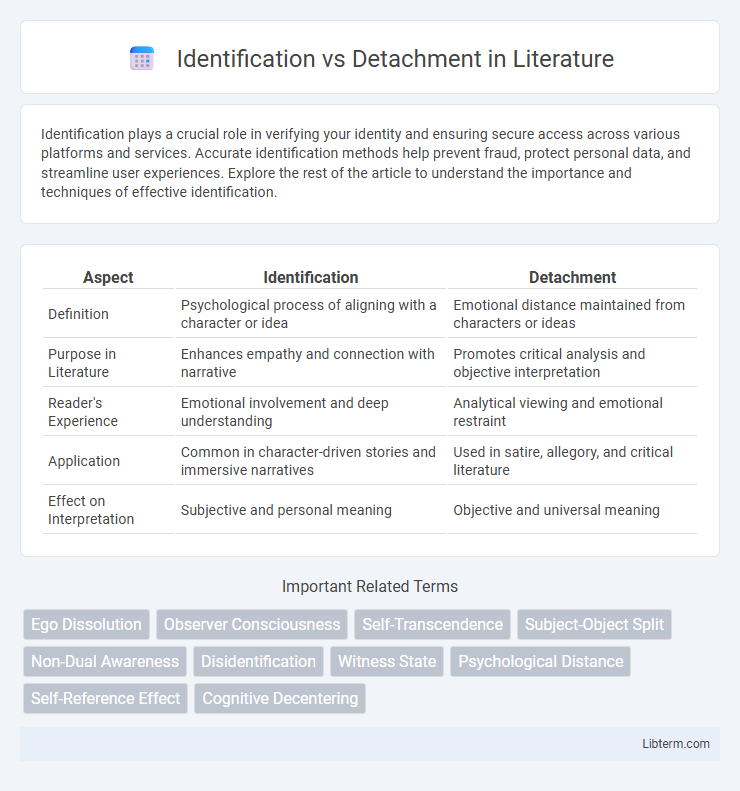Click the cell 'Enhances empathy and connection with narrative'
Image resolution: width=740 pixels, height=791 pixels.
point(310,363)
